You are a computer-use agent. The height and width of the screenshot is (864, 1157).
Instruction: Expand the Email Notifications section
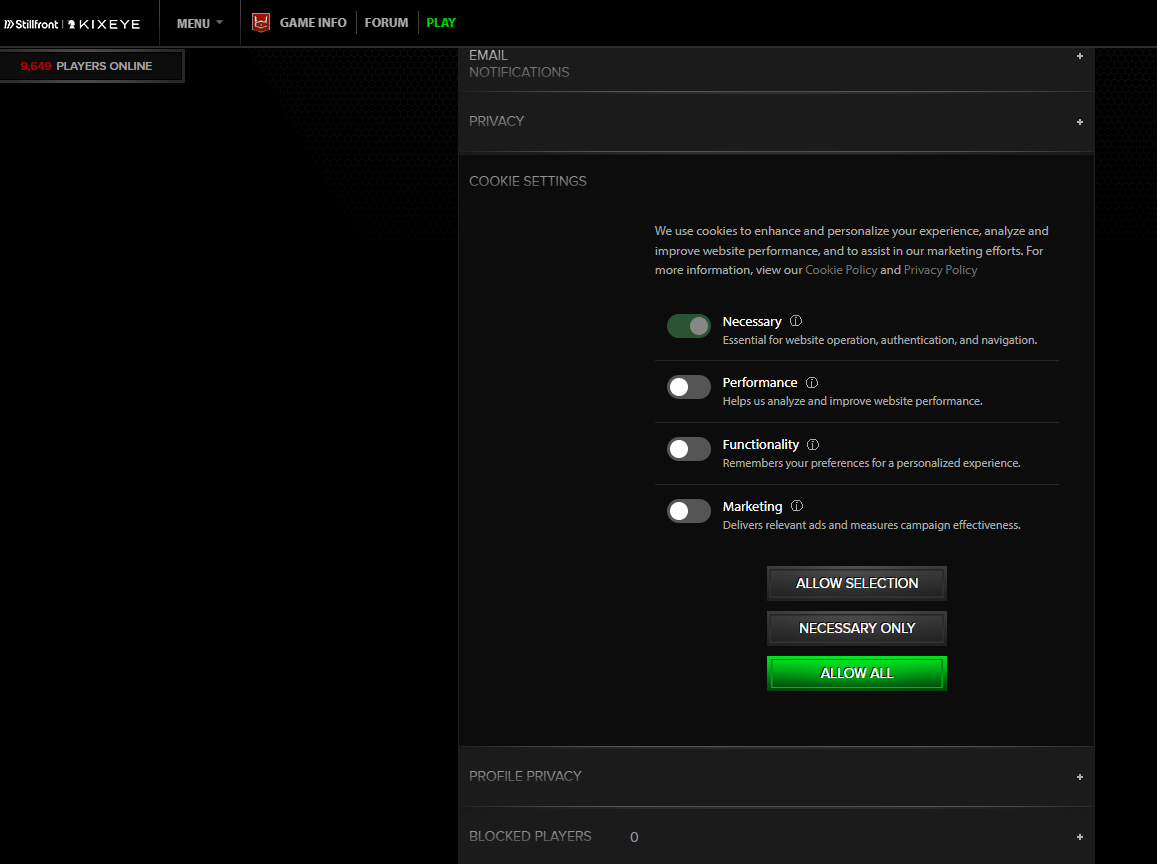(1080, 56)
